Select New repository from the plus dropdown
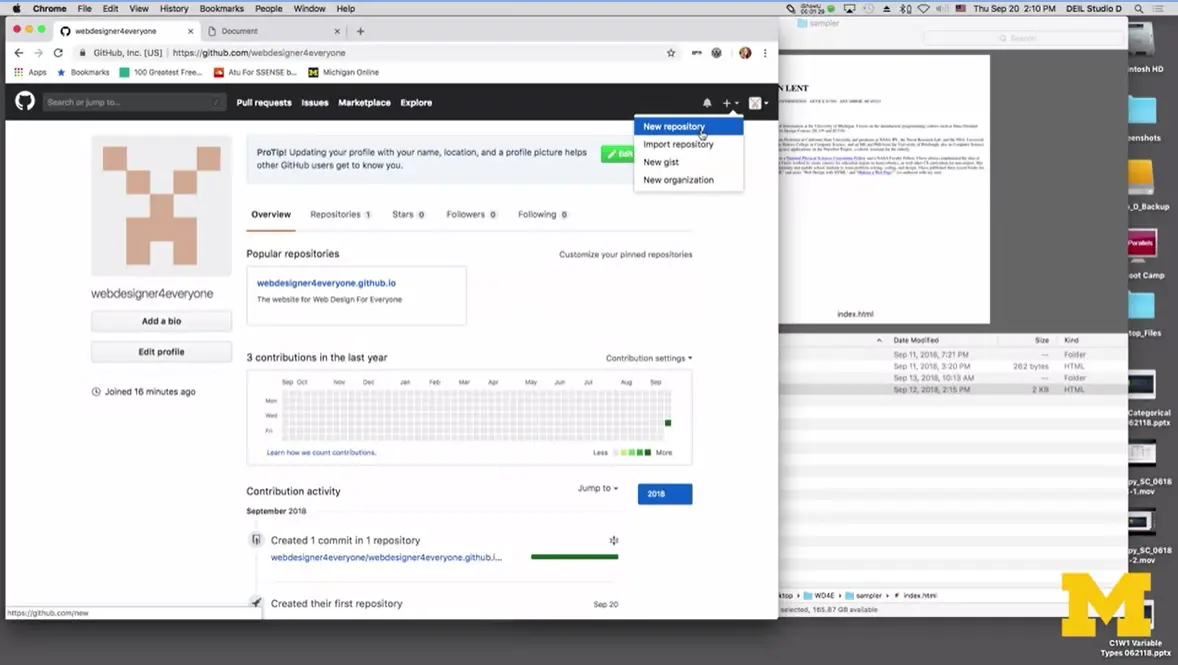 click(675, 126)
